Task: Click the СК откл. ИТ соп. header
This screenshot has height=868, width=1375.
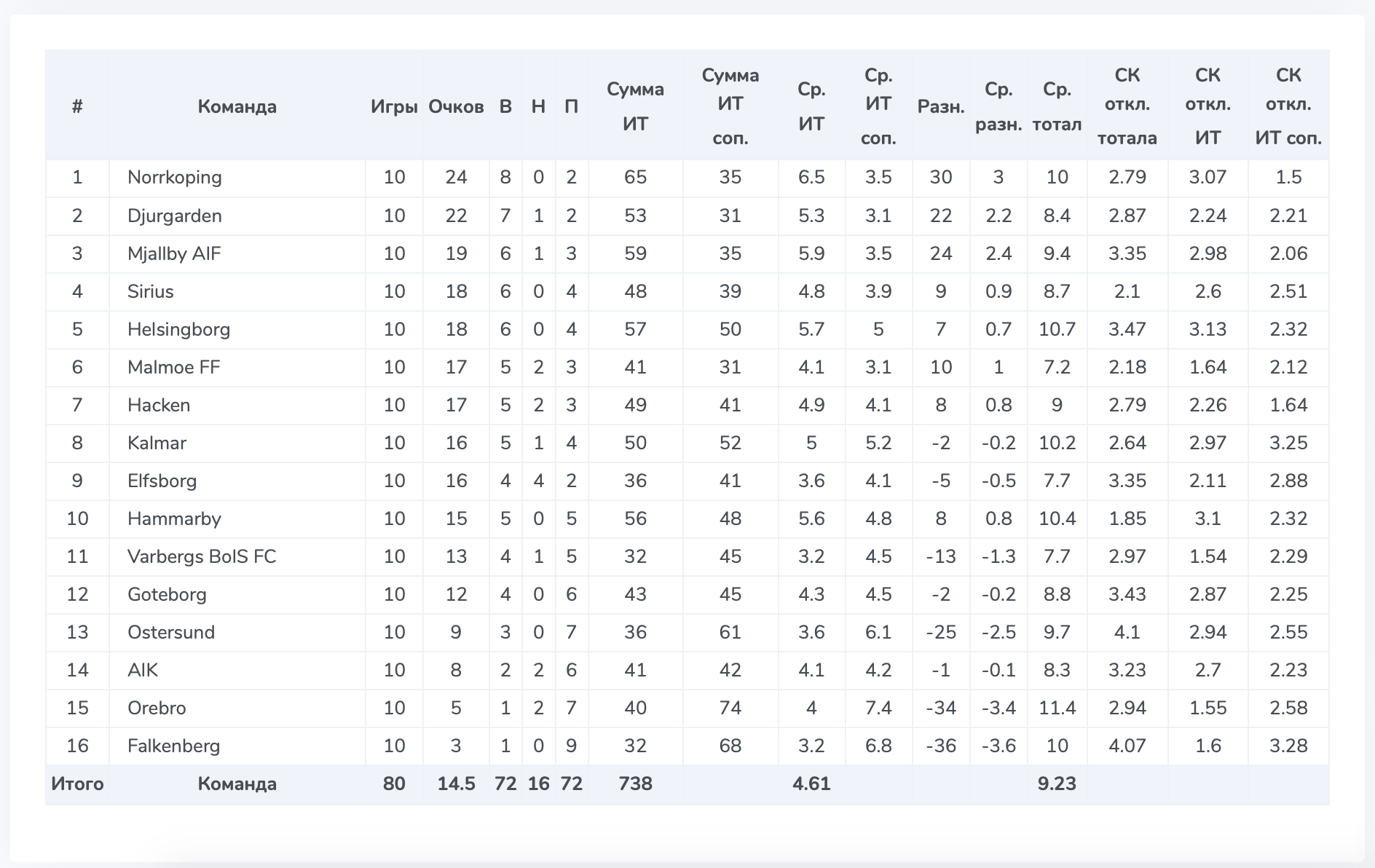Action: coord(1288,106)
